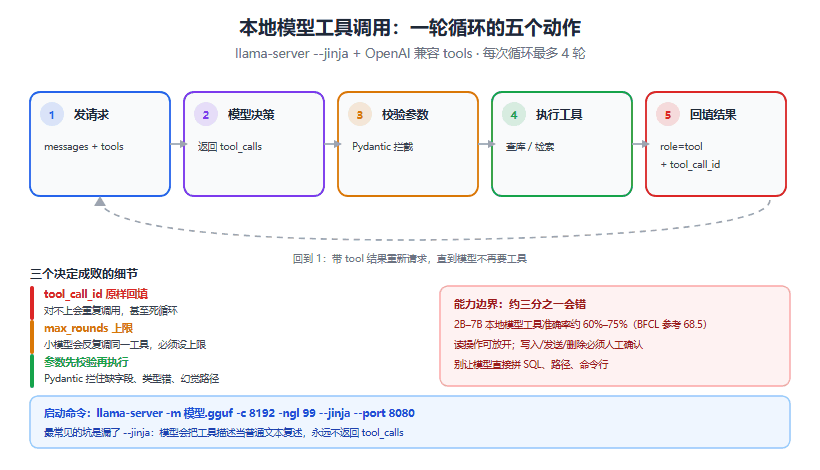Click the text "Pydantic 拦截" in step 3
Viewport: 820px width, 470px height.
[x=382, y=146]
